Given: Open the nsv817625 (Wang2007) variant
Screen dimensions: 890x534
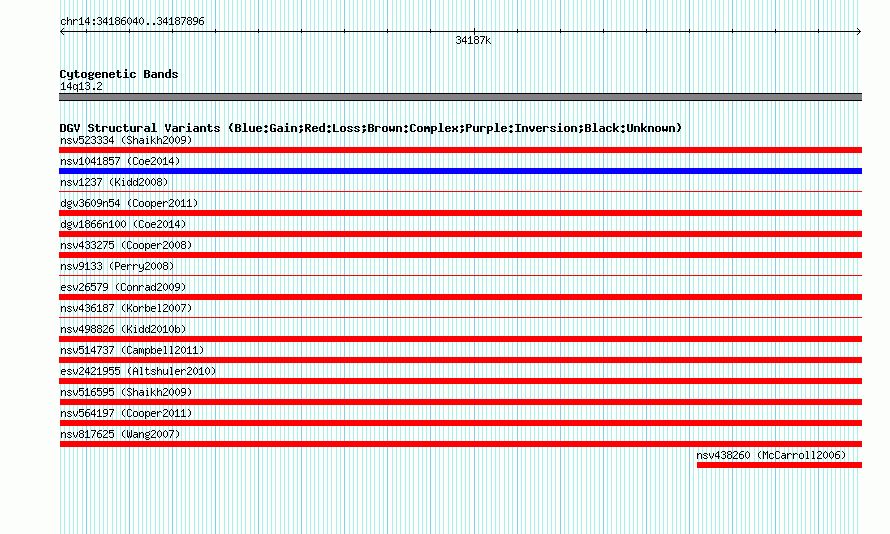Looking at the screenshot, I should click(x=120, y=434).
